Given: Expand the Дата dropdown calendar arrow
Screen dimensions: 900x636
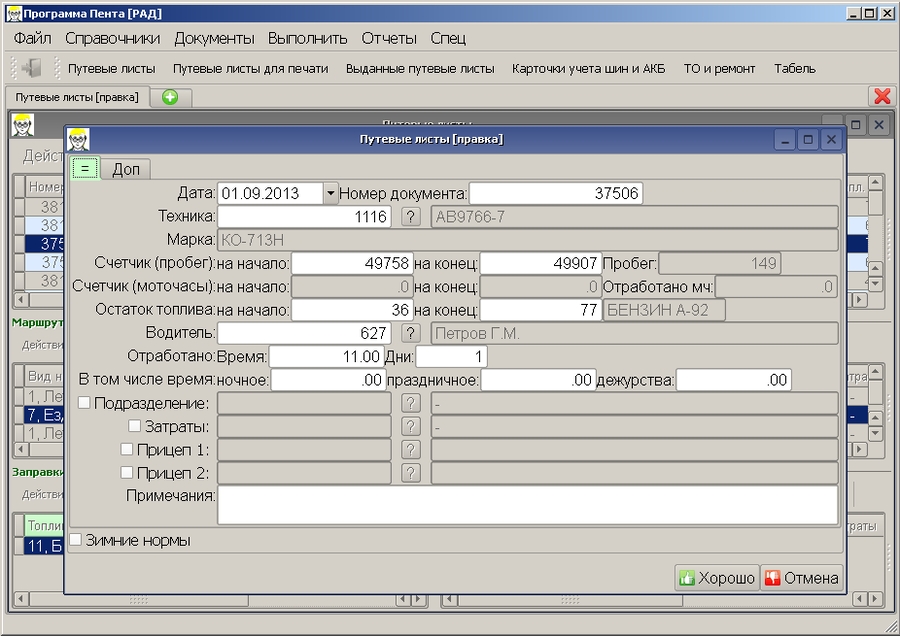Looking at the screenshot, I should coord(330,193).
